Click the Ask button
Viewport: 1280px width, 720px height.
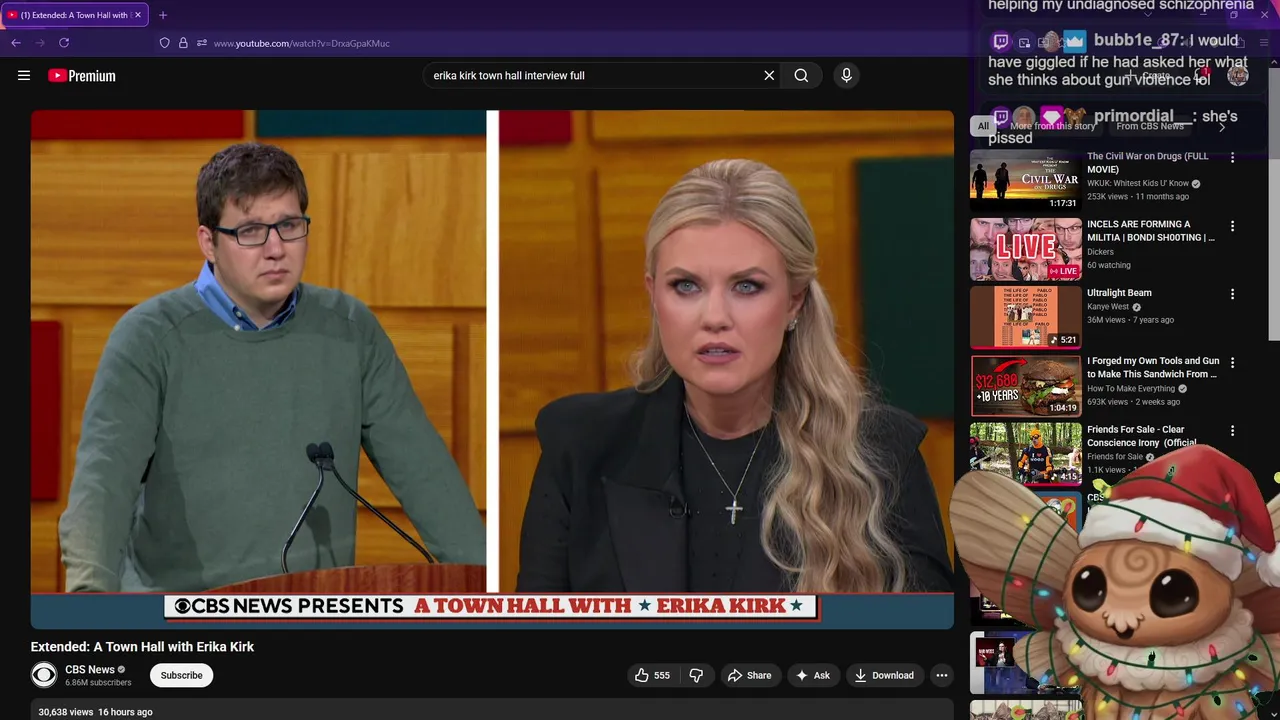812,675
